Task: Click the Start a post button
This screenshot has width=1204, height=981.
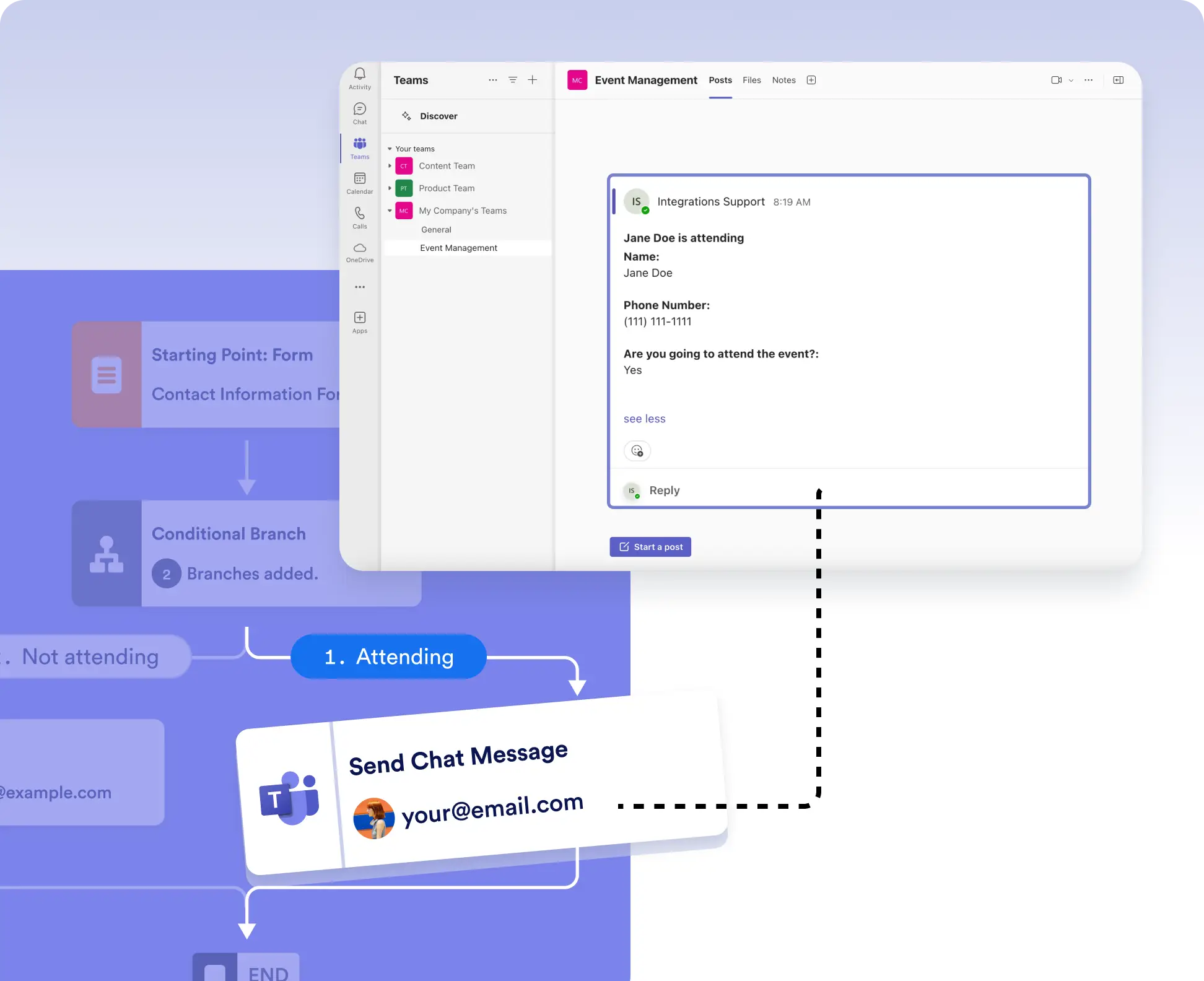Action: [x=650, y=547]
